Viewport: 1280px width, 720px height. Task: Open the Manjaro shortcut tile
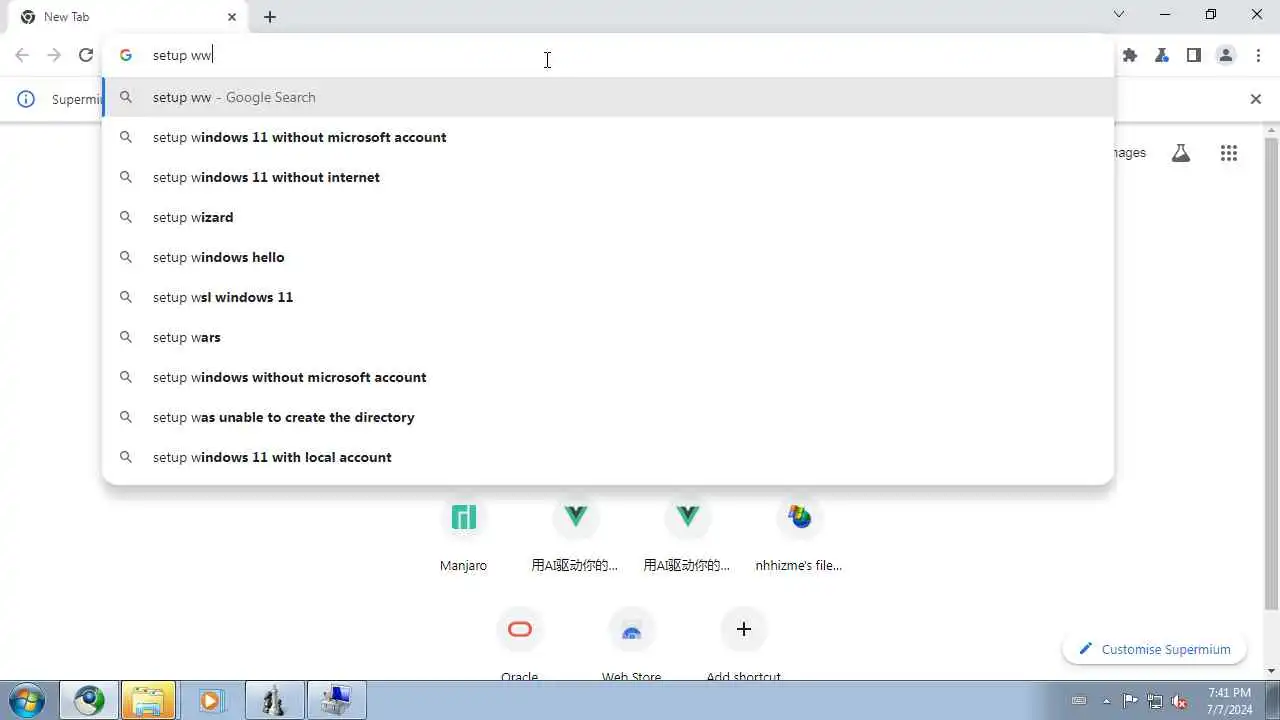coord(463,535)
